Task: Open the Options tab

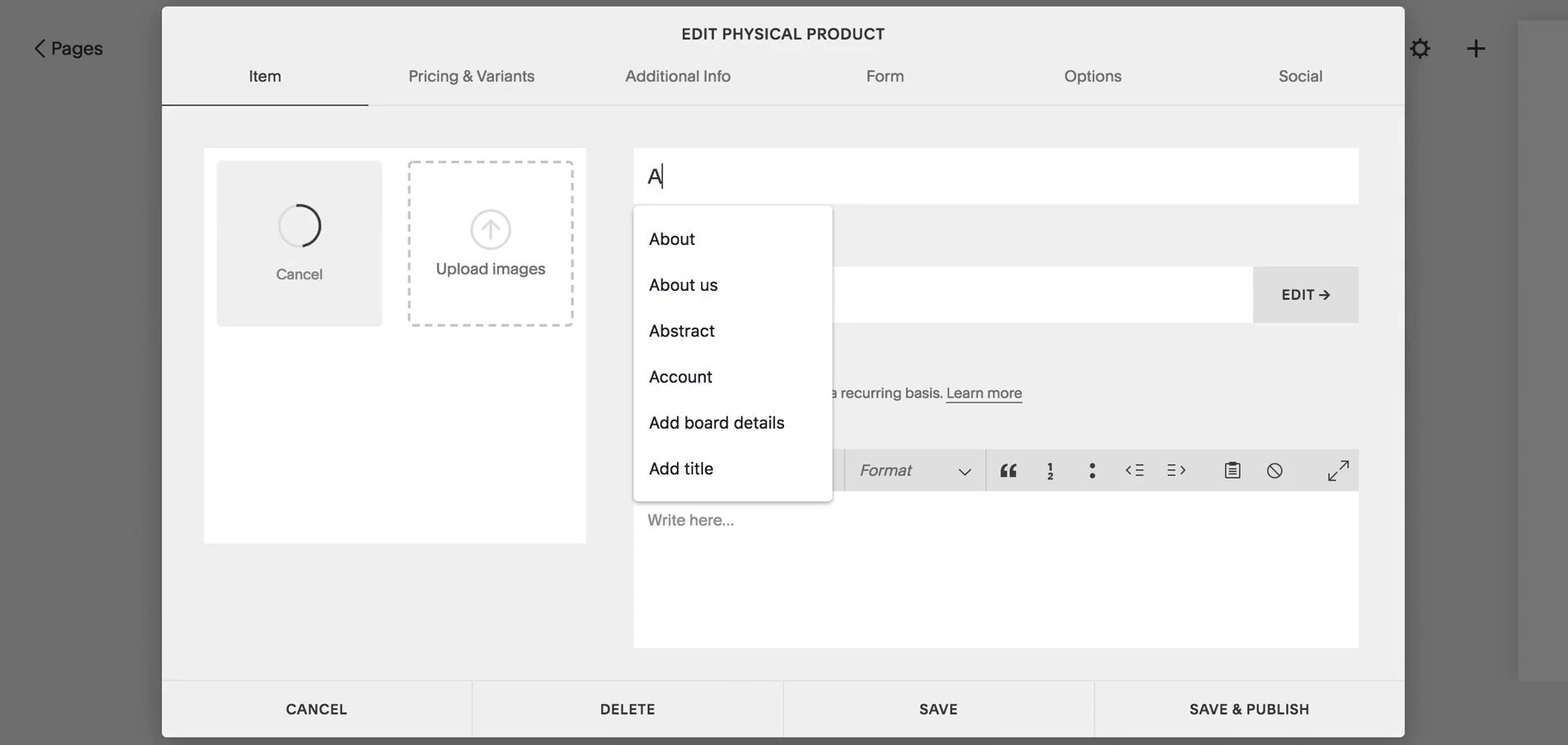Action: click(1093, 76)
